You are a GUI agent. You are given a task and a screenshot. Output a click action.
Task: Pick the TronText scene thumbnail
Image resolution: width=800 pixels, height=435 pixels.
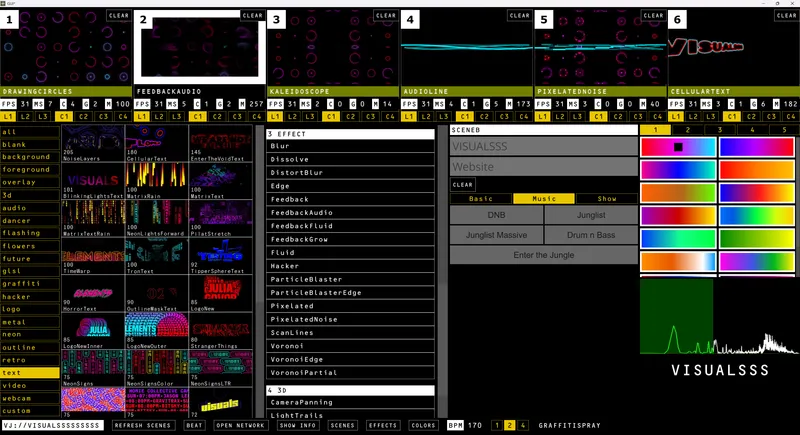pos(154,255)
